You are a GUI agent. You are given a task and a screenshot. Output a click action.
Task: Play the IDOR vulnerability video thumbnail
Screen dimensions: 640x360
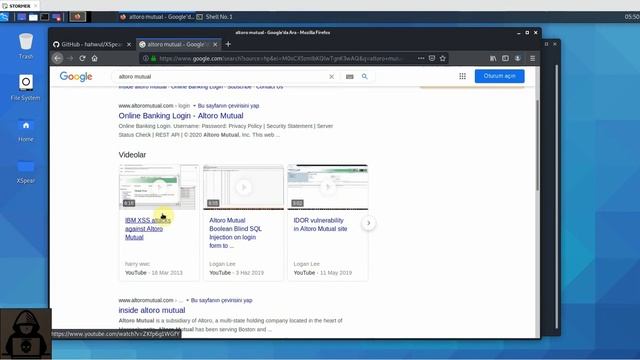328,187
